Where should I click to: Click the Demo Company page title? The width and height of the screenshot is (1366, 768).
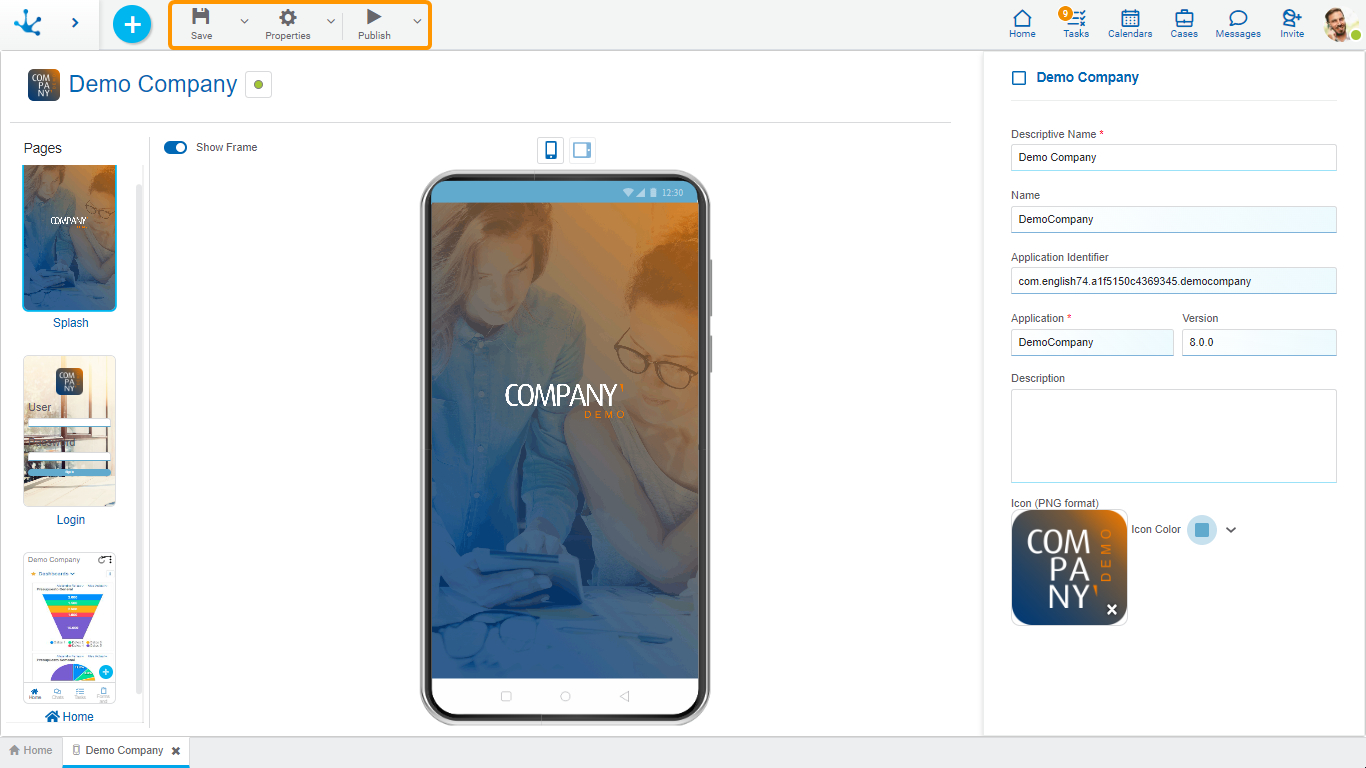(153, 85)
